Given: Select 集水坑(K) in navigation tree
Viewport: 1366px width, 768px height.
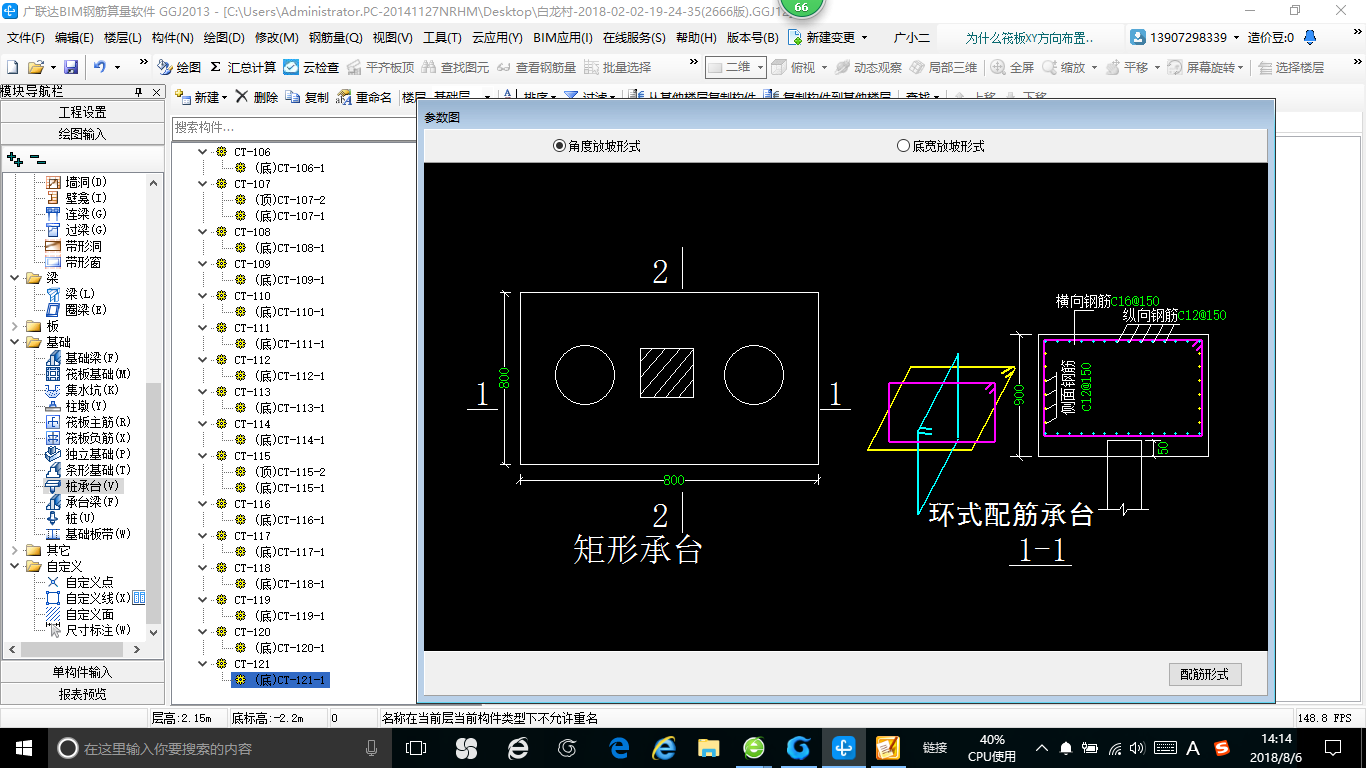Looking at the screenshot, I should click(83, 390).
